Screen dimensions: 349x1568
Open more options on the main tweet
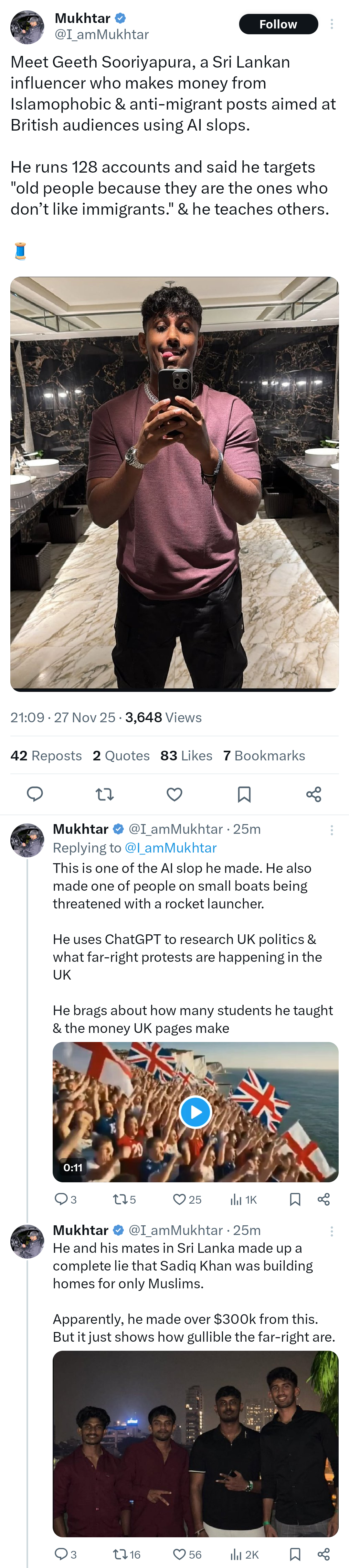click(x=331, y=24)
